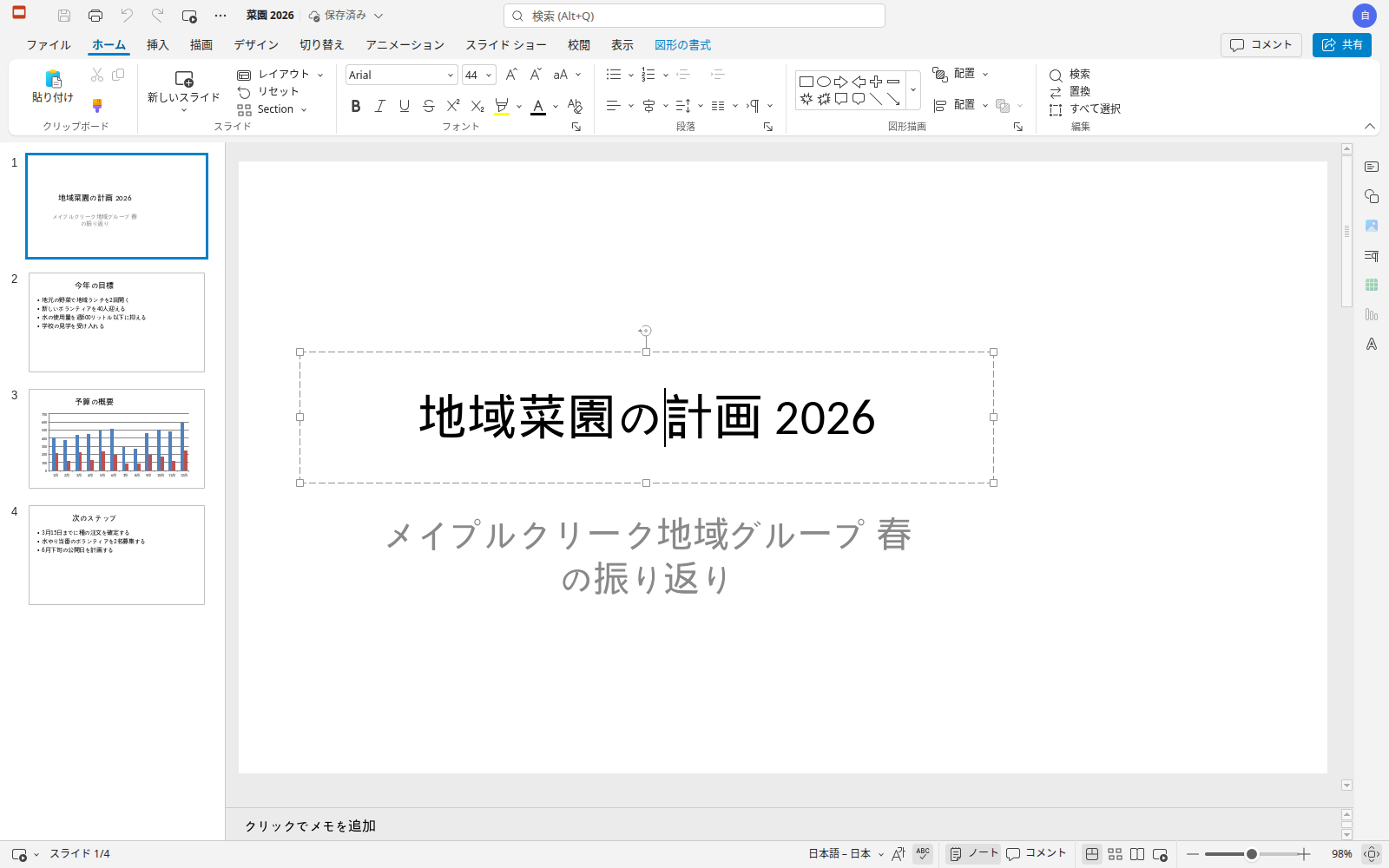Click the notes area to add notes
Image resolution: width=1389 pixels, height=868 pixels.
point(781,825)
